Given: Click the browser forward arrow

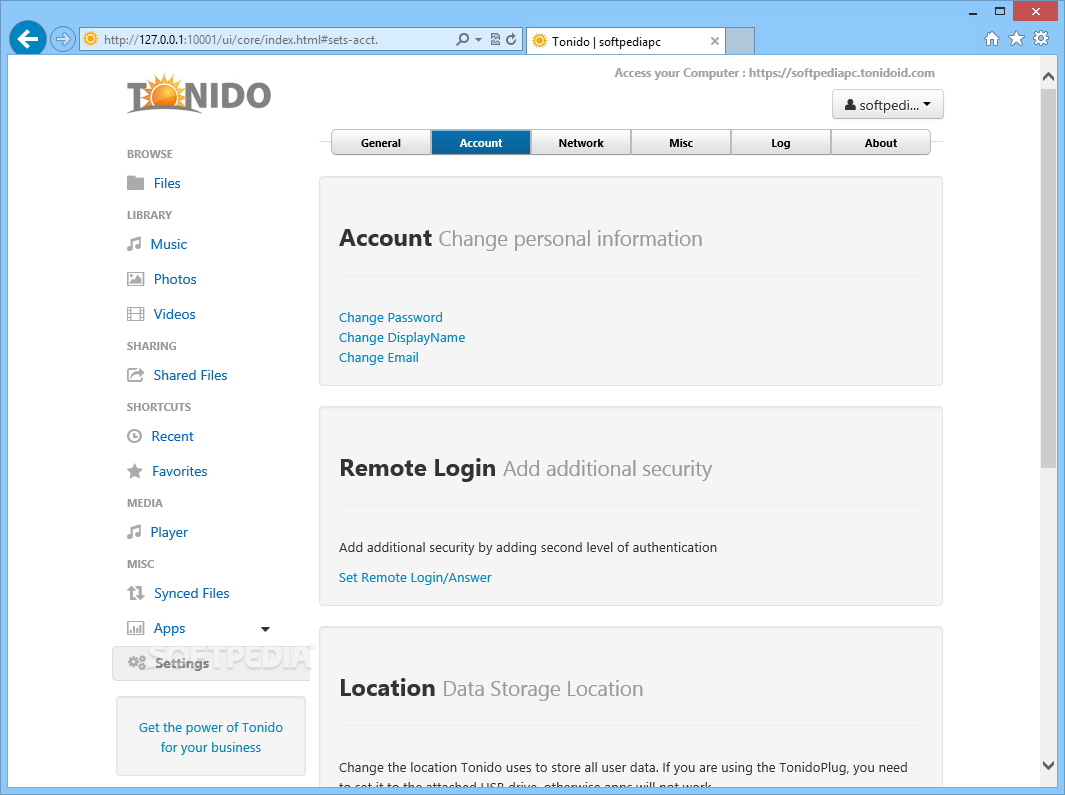Looking at the screenshot, I should 62,39.
